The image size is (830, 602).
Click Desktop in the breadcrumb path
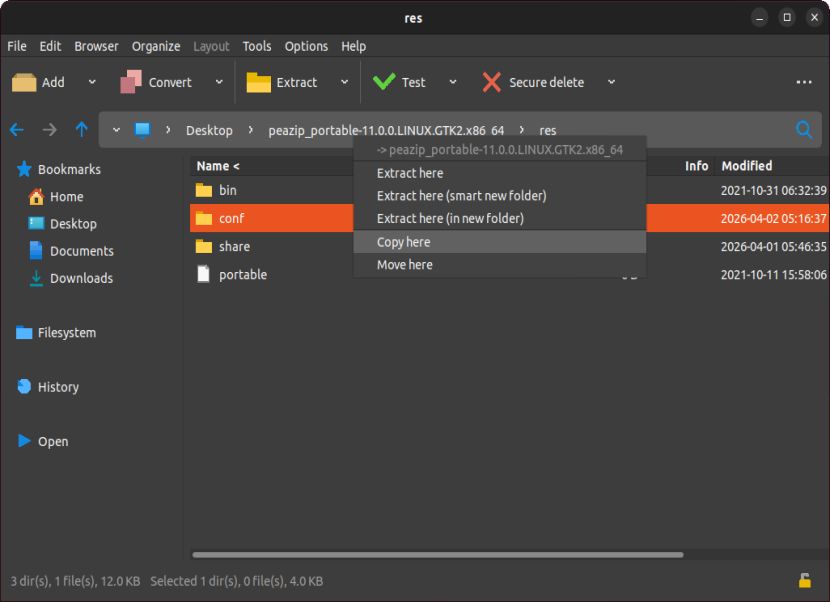click(209, 130)
